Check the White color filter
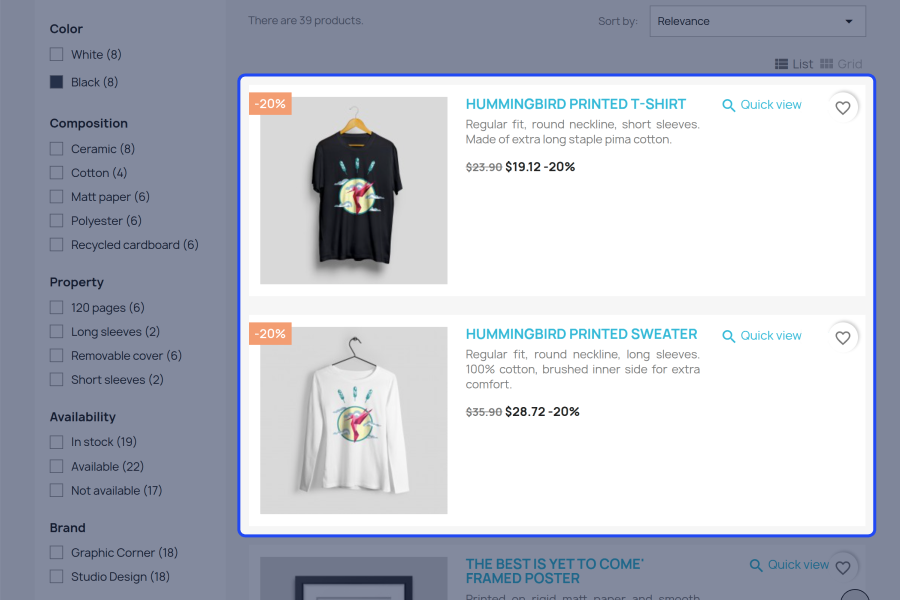This screenshot has height=600, width=900. pos(56,55)
